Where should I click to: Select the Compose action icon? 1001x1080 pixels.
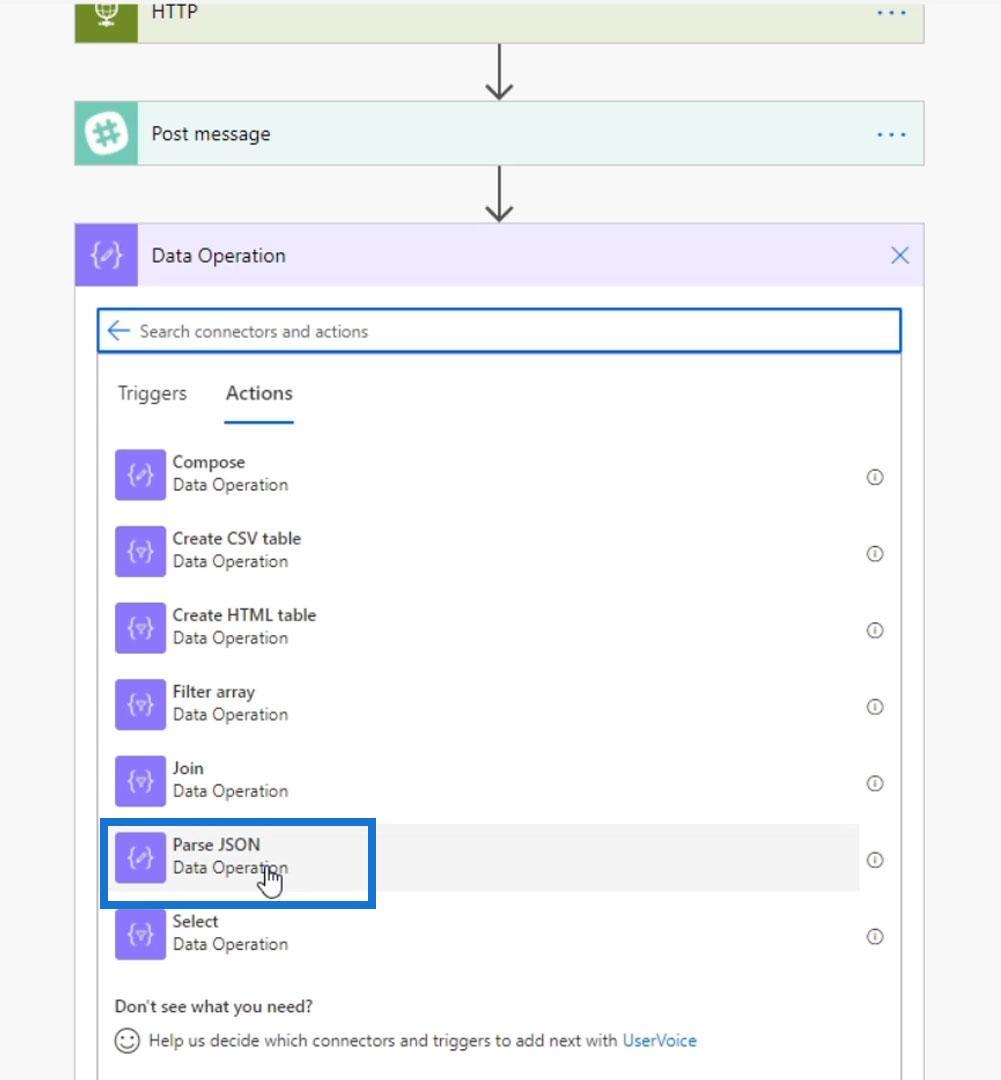click(x=141, y=475)
